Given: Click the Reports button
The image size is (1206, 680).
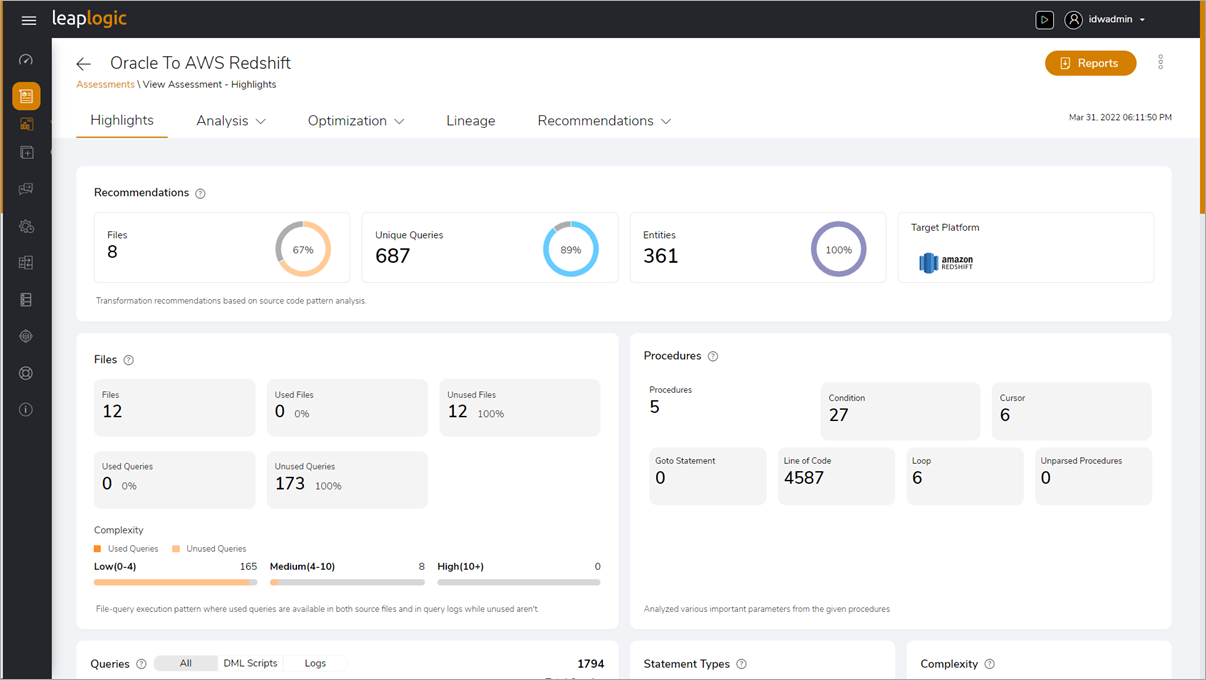Looking at the screenshot, I should pos(1091,63).
